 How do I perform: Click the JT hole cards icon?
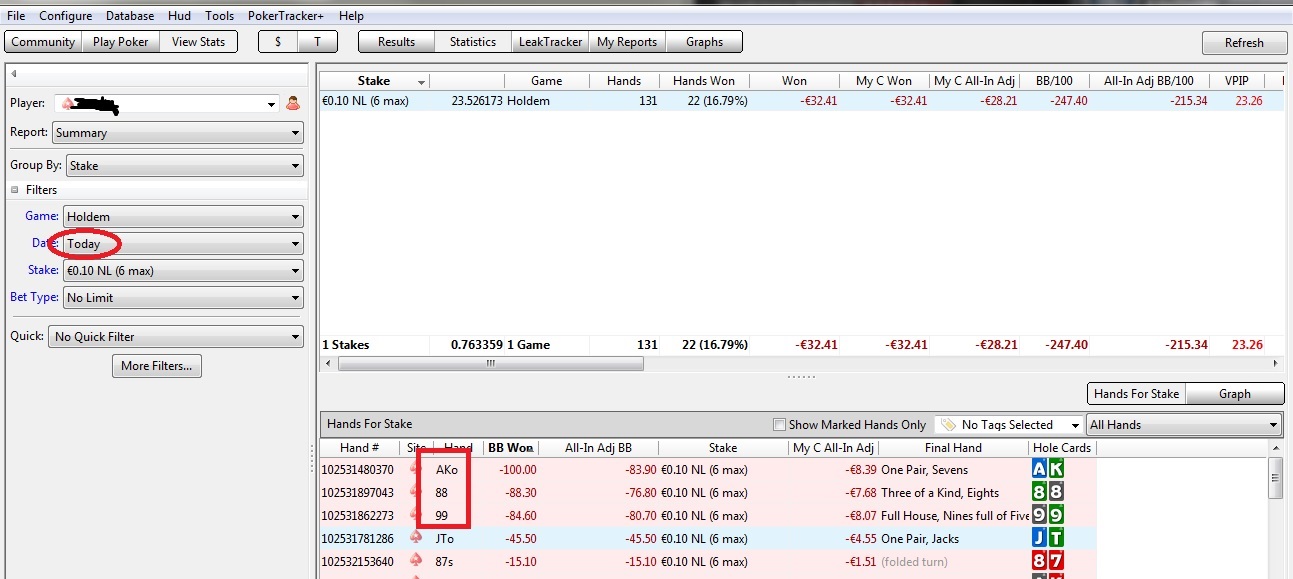tap(1048, 538)
